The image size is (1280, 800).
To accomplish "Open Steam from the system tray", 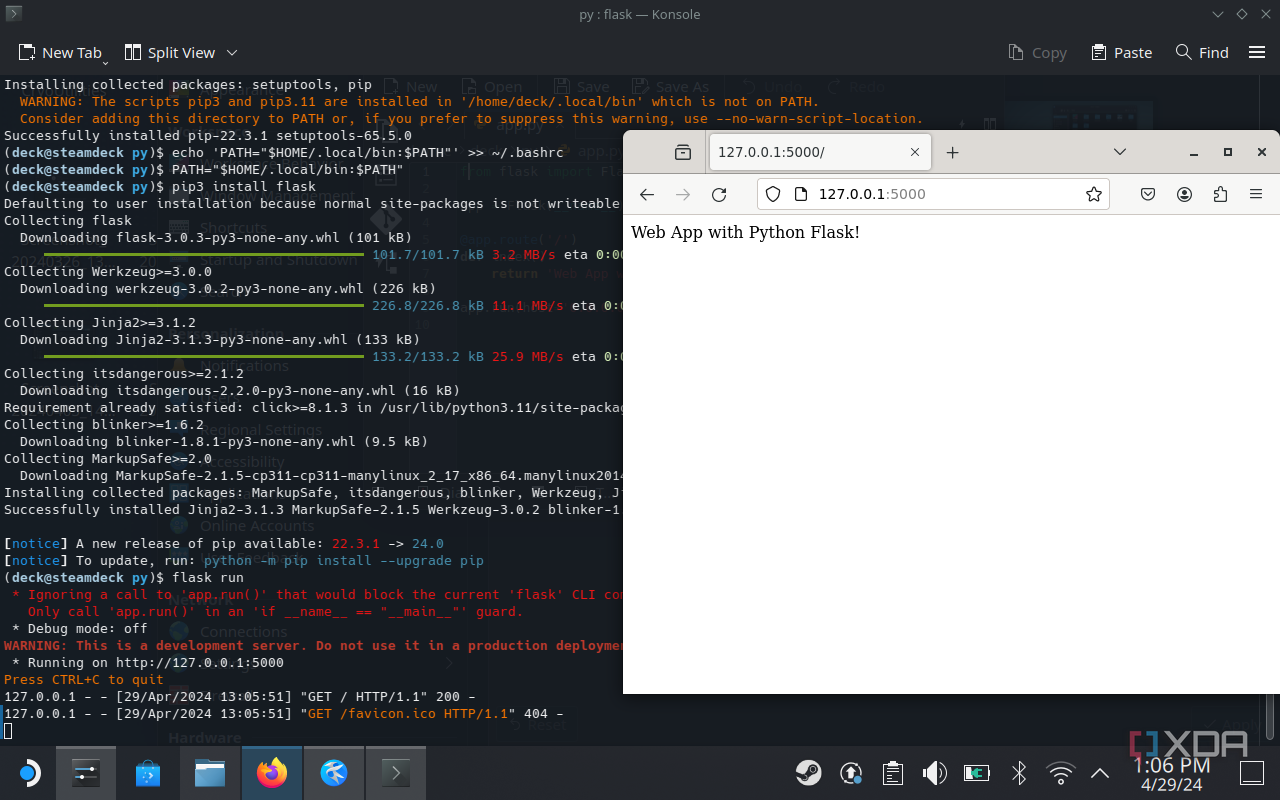I will [x=808, y=773].
